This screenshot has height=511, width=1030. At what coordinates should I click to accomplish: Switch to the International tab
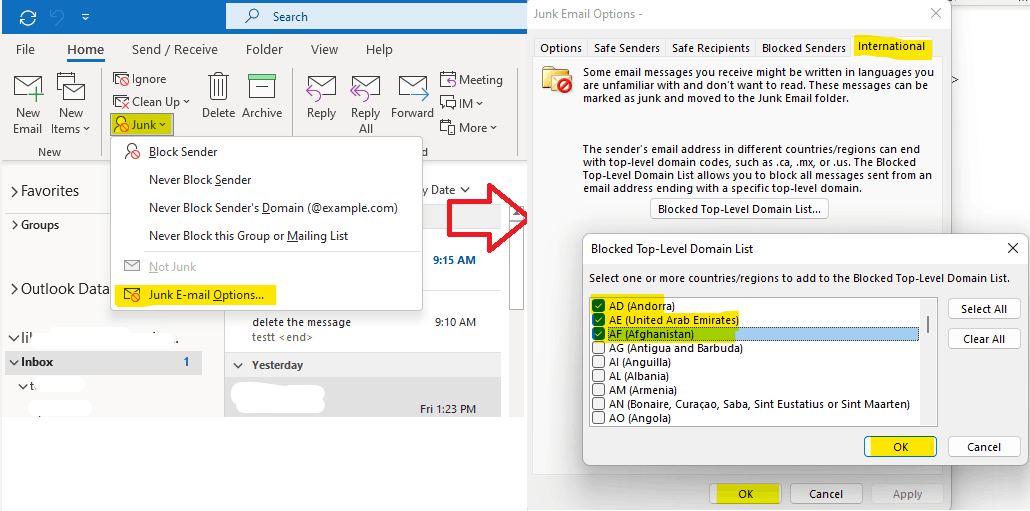pyautogui.click(x=891, y=46)
